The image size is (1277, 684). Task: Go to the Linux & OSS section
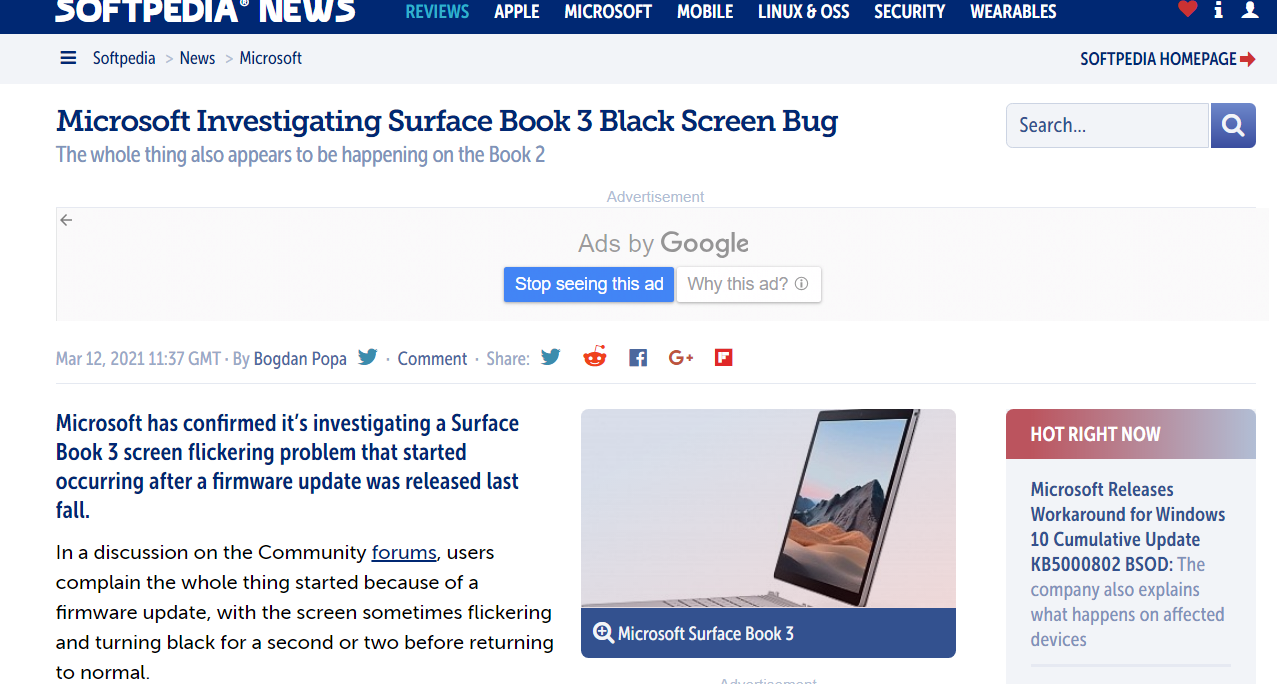[x=803, y=12]
